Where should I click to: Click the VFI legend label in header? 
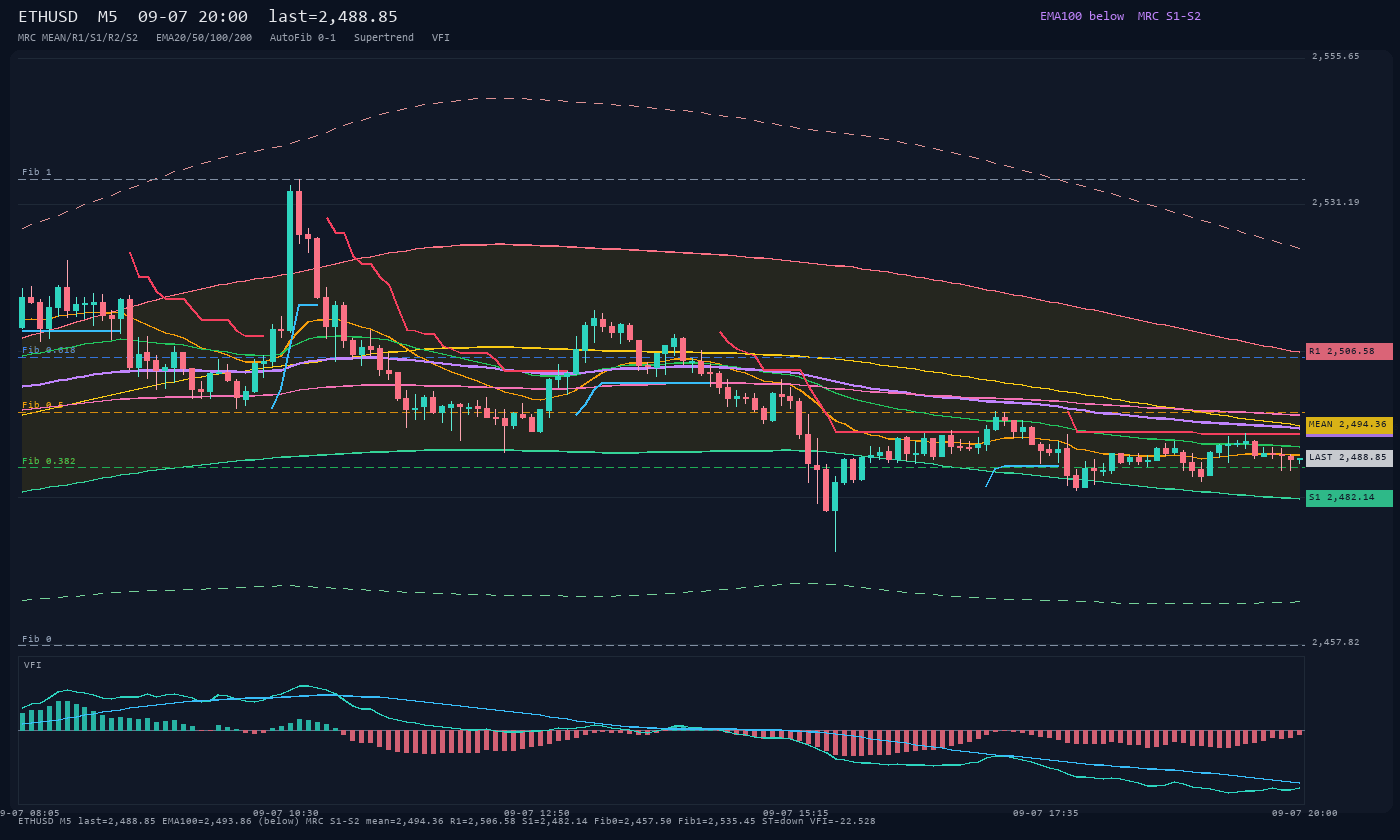coord(441,37)
